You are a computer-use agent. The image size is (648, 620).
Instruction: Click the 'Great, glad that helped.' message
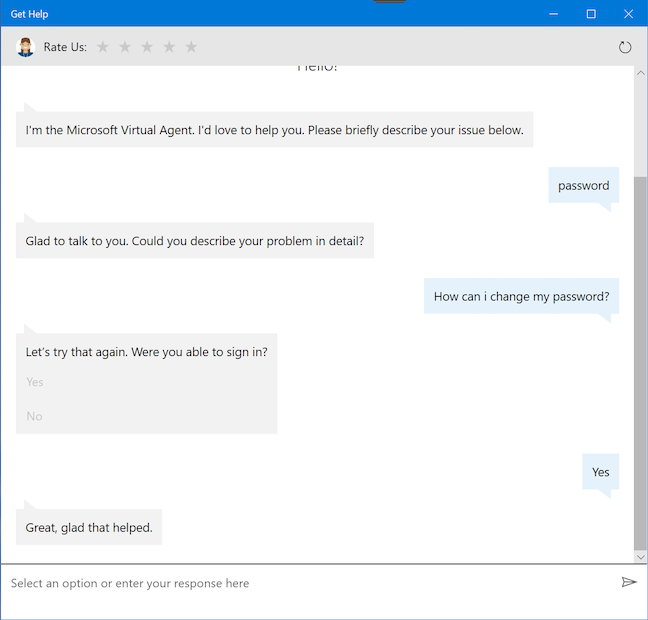tap(89, 527)
